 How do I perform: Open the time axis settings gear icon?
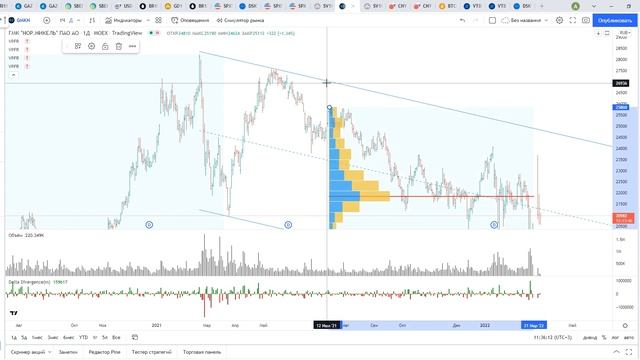(625, 325)
